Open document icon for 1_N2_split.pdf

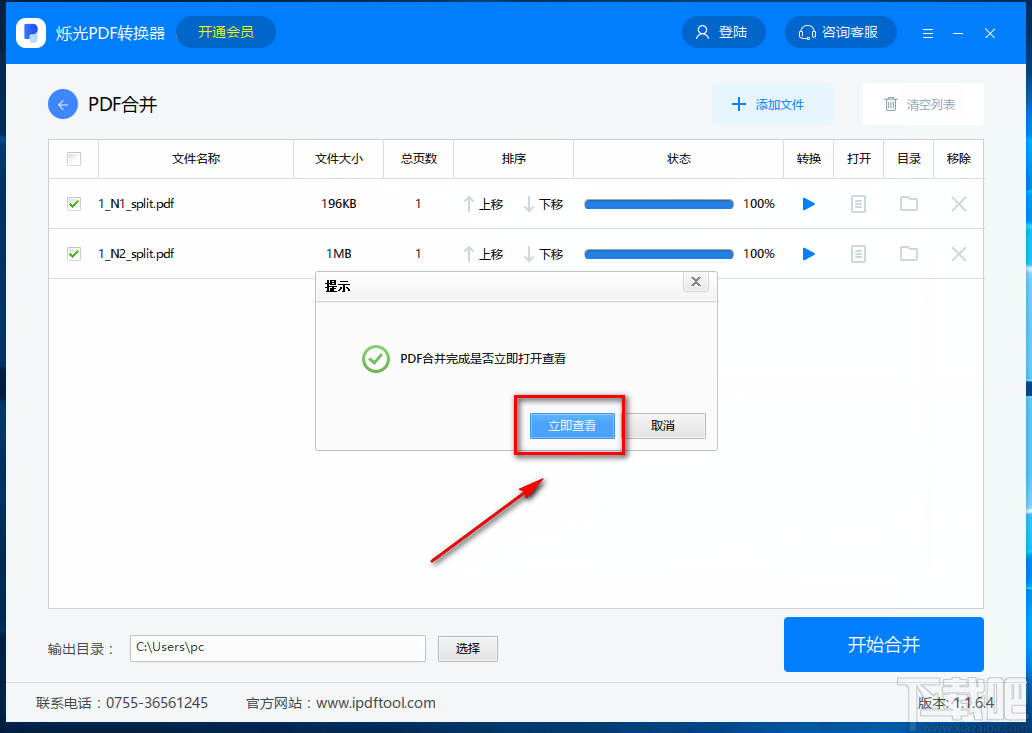pyautogui.click(x=858, y=254)
